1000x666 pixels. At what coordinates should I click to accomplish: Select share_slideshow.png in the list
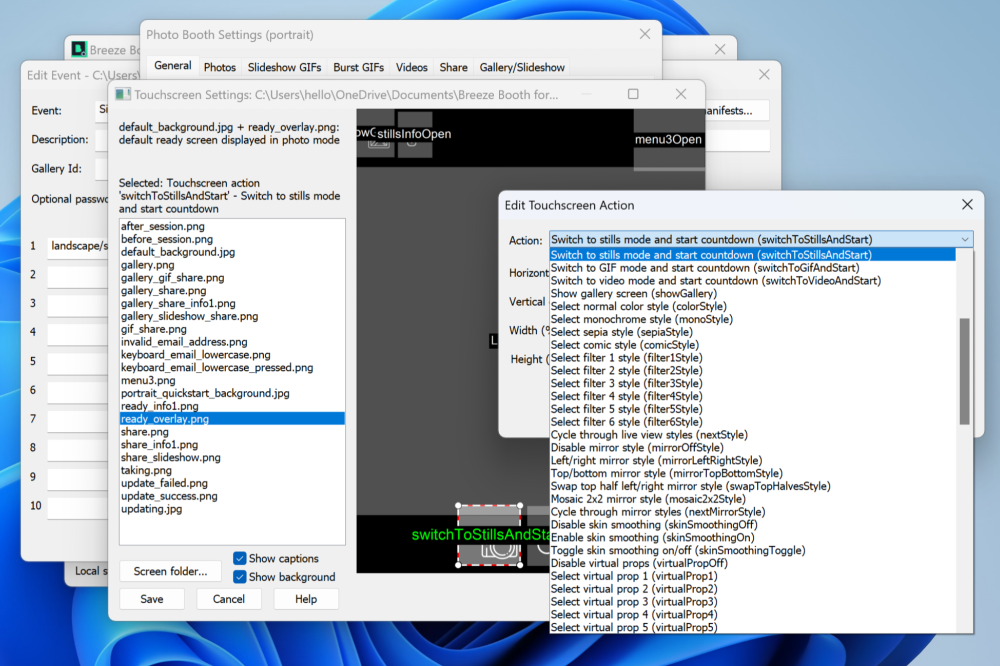232,457
